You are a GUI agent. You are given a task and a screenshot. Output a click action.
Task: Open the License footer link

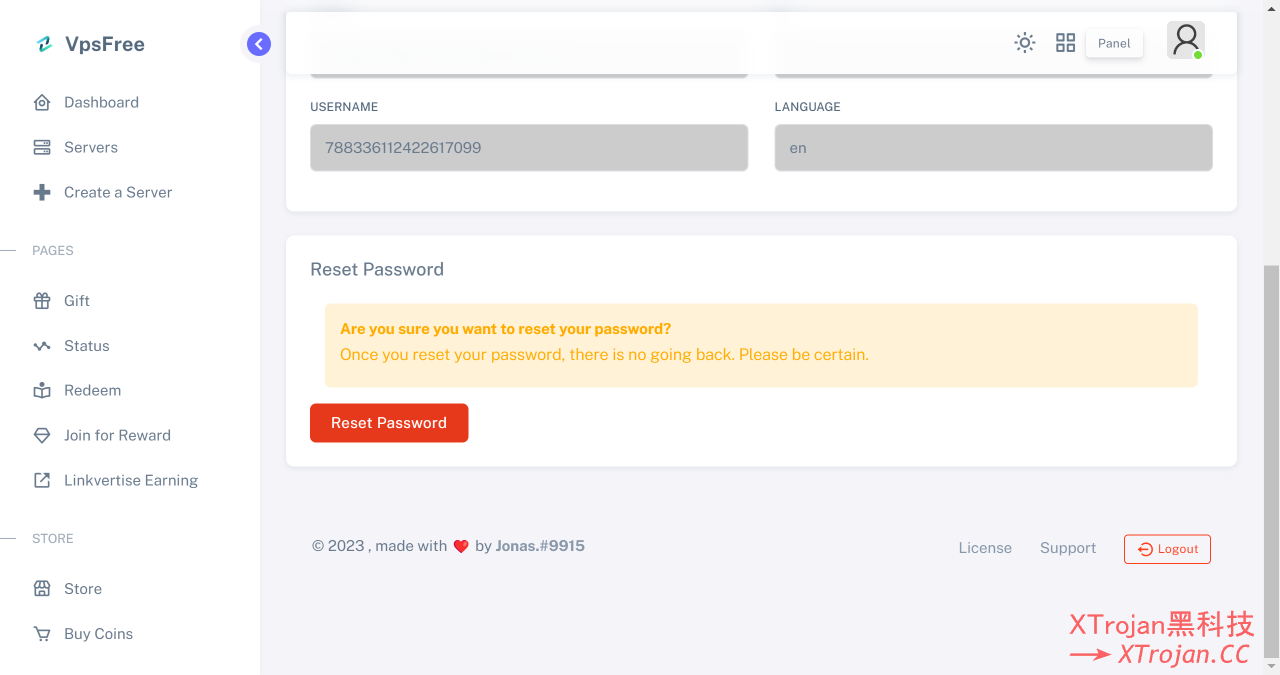985,548
